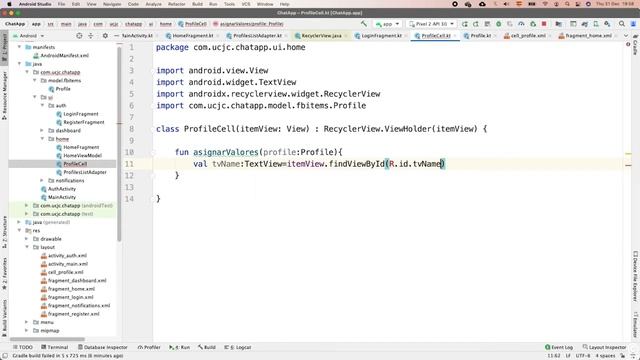The height and width of the screenshot is (360, 640).
Task: Expand the dashboard package
Action: coord(42,131)
